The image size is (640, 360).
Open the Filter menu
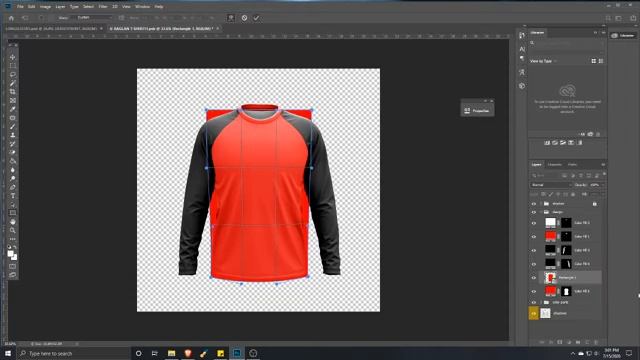pyautogui.click(x=103, y=7)
